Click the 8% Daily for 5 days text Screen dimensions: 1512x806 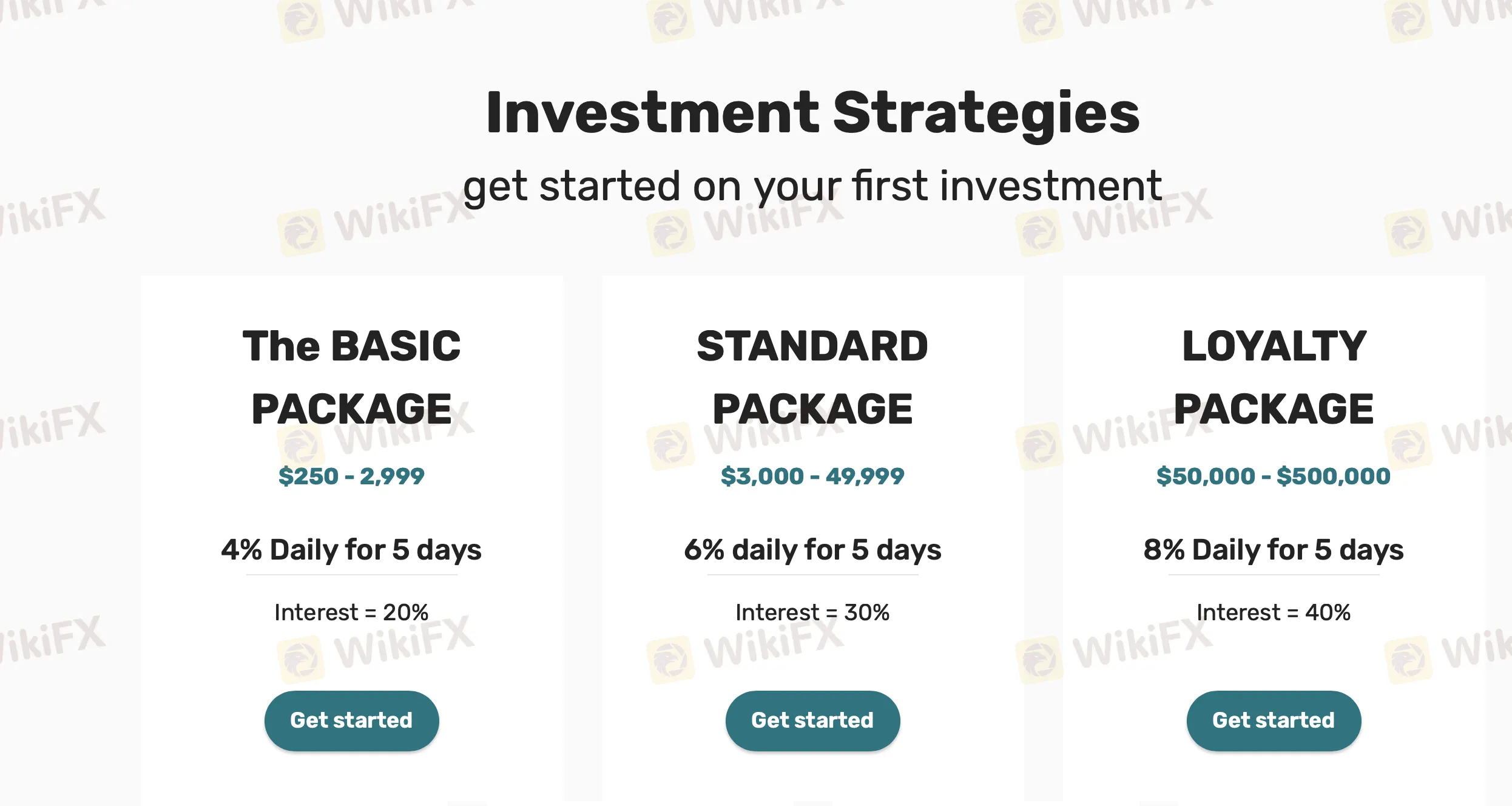1274,550
